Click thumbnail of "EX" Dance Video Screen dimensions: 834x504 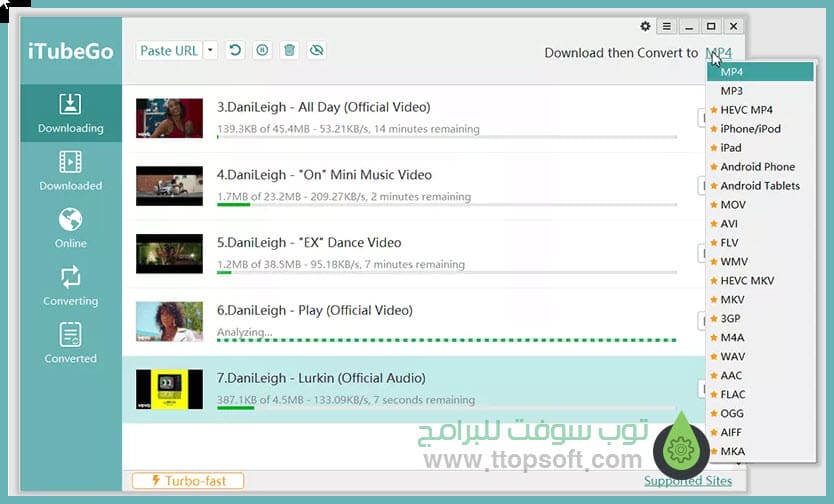point(169,254)
